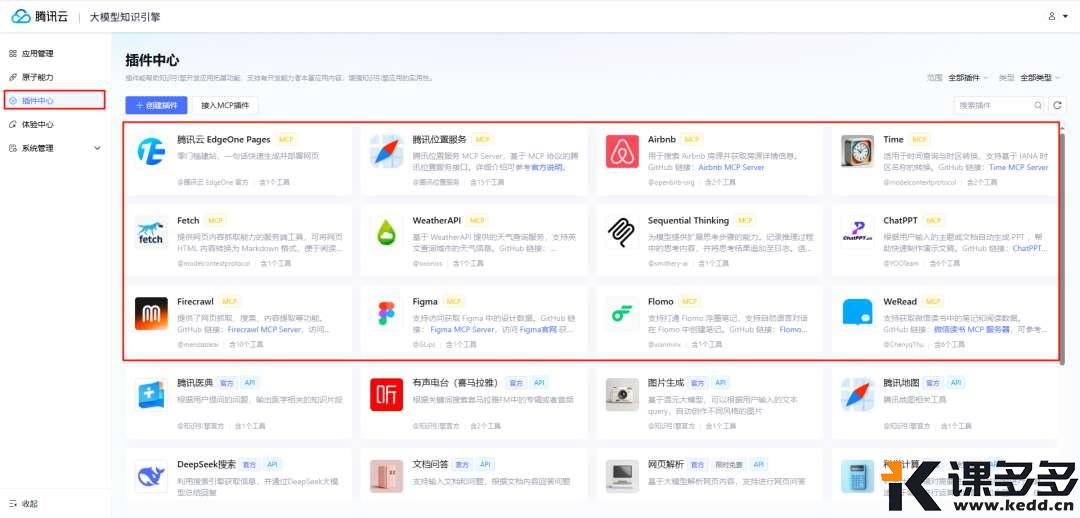Click the MCP tag on Fetch

coord(216,220)
